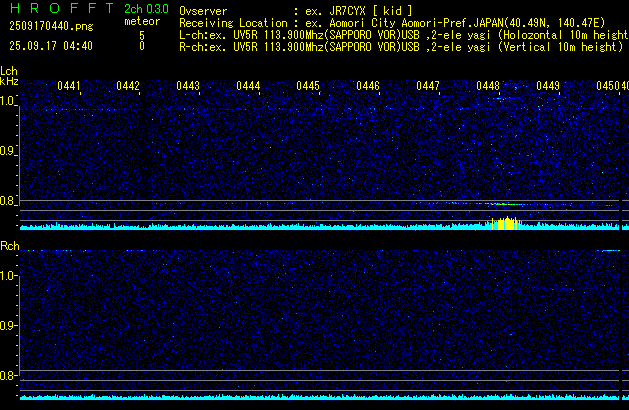
Task: Click the 0441 time marker
Action: [x=69, y=86]
